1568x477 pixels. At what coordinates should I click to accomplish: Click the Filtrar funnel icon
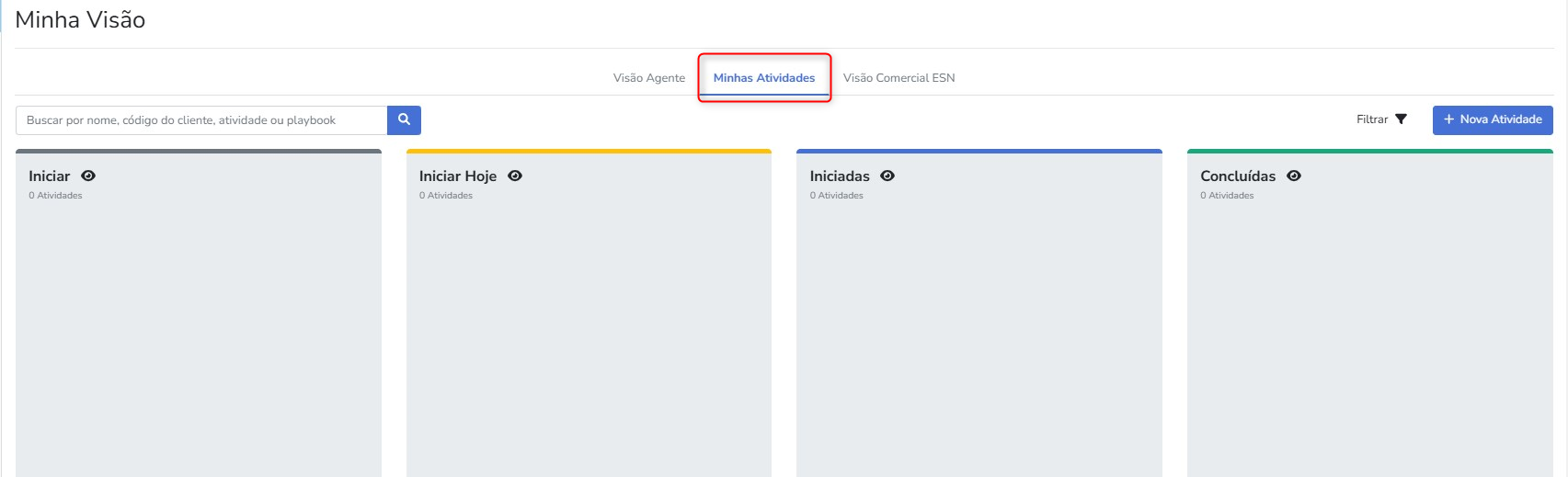1401,119
